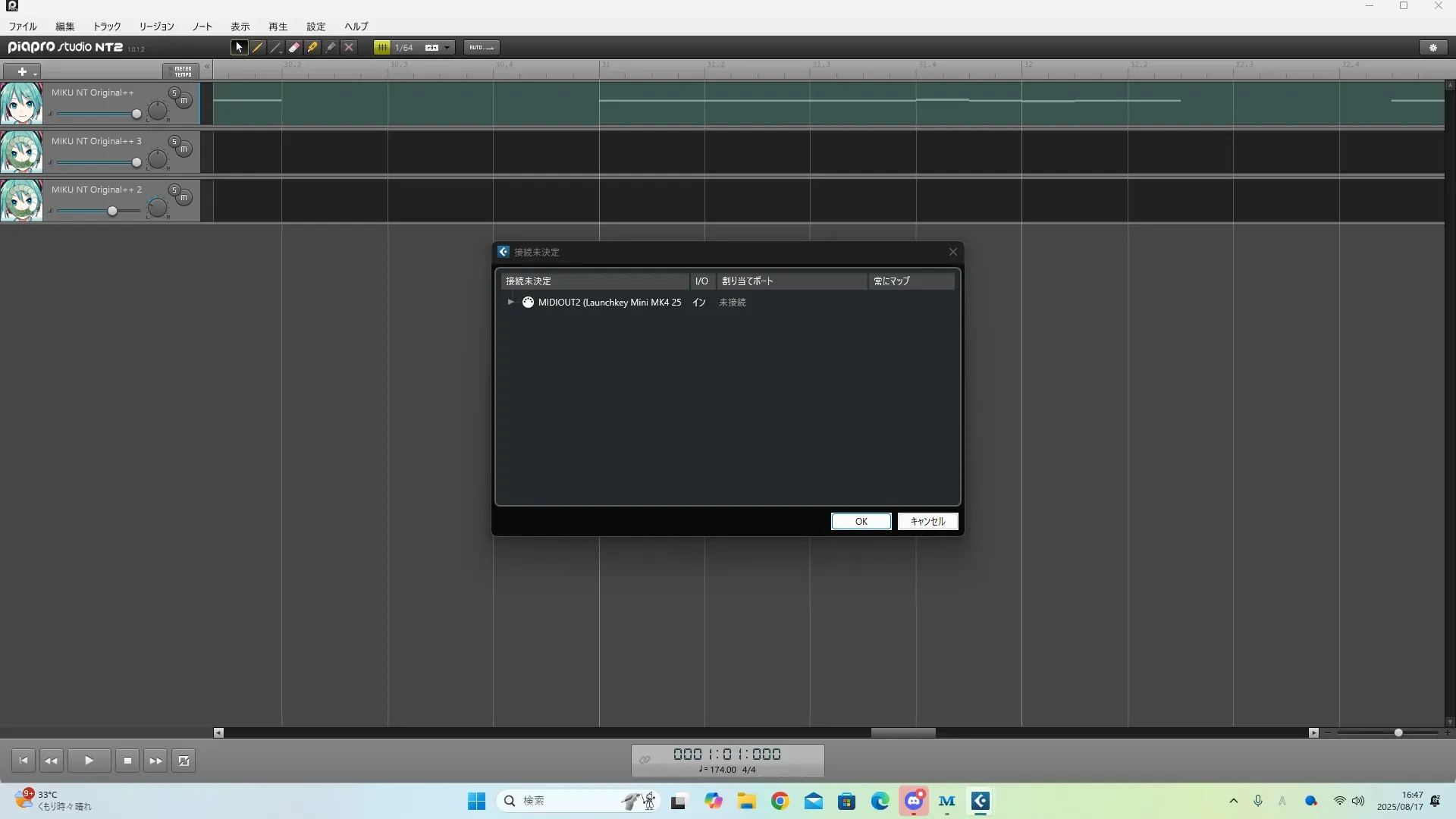Click the キャンセル button
This screenshot has height=819, width=1456.
pyautogui.click(x=927, y=521)
